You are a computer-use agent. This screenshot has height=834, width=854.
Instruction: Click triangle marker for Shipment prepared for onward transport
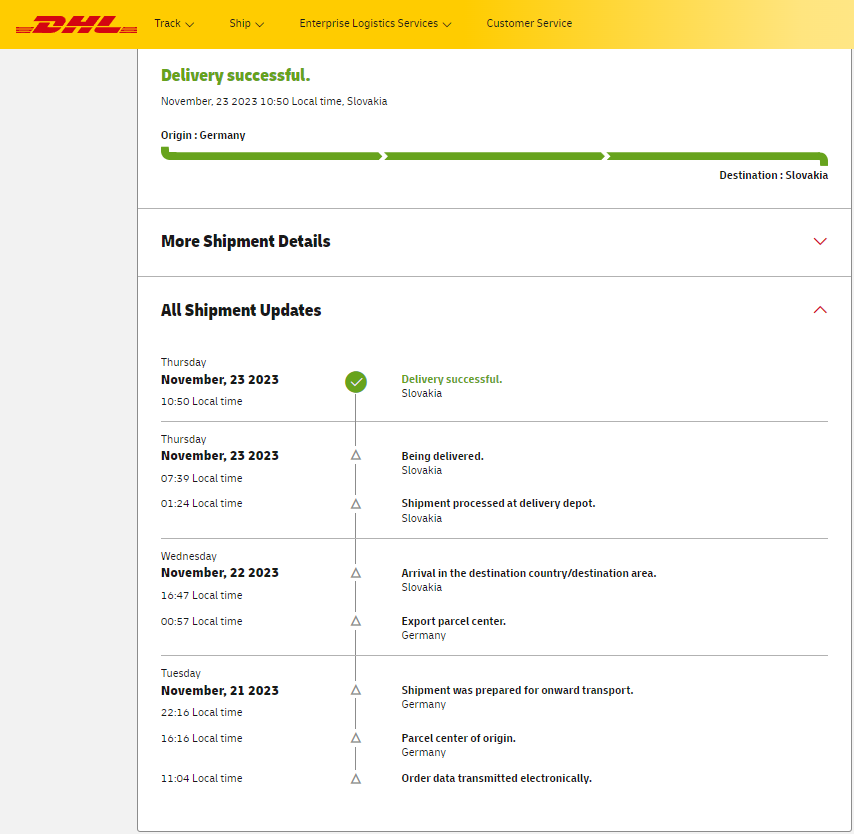point(356,690)
